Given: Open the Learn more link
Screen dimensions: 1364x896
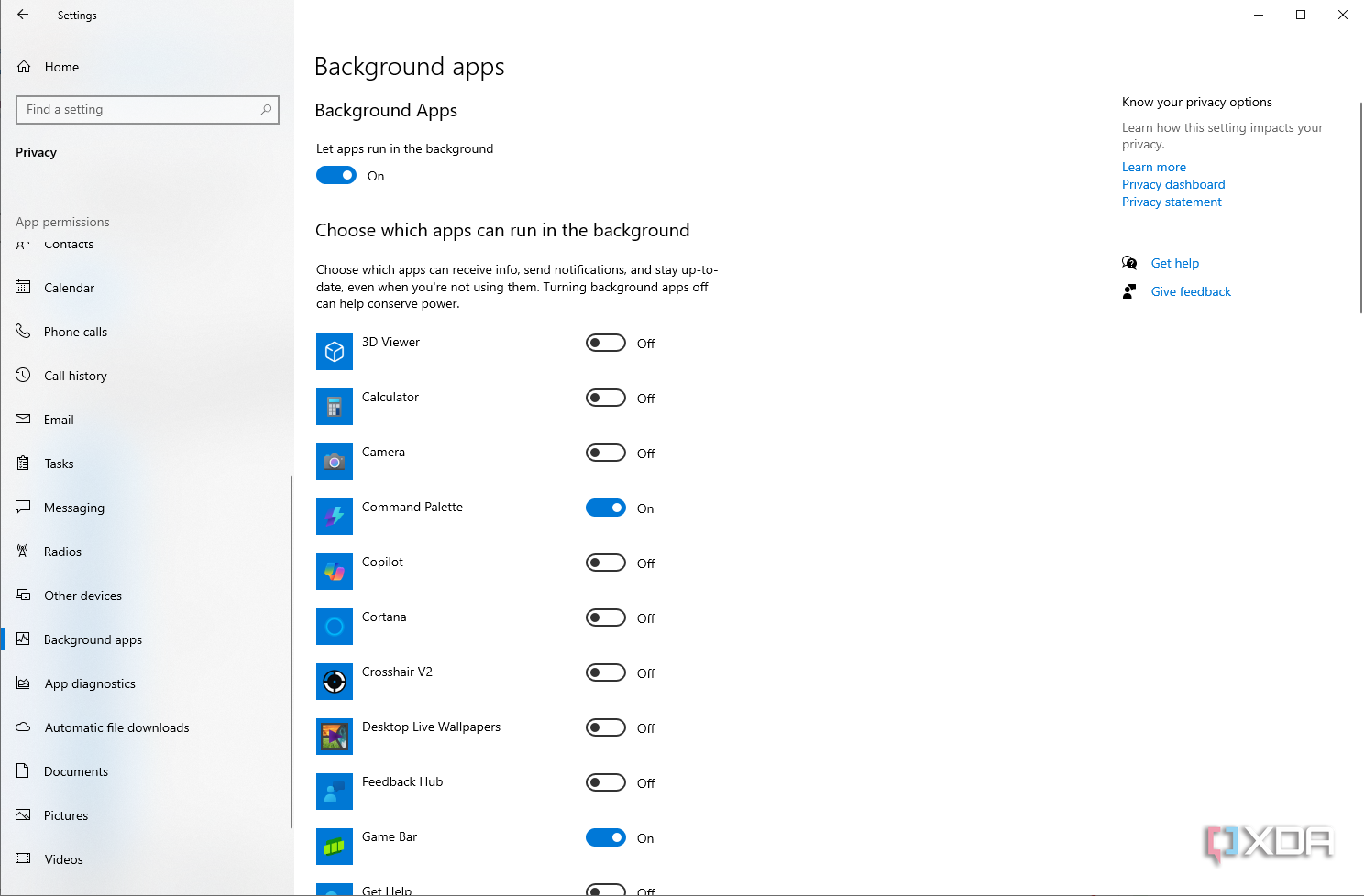Looking at the screenshot, I should (1154, 167).
